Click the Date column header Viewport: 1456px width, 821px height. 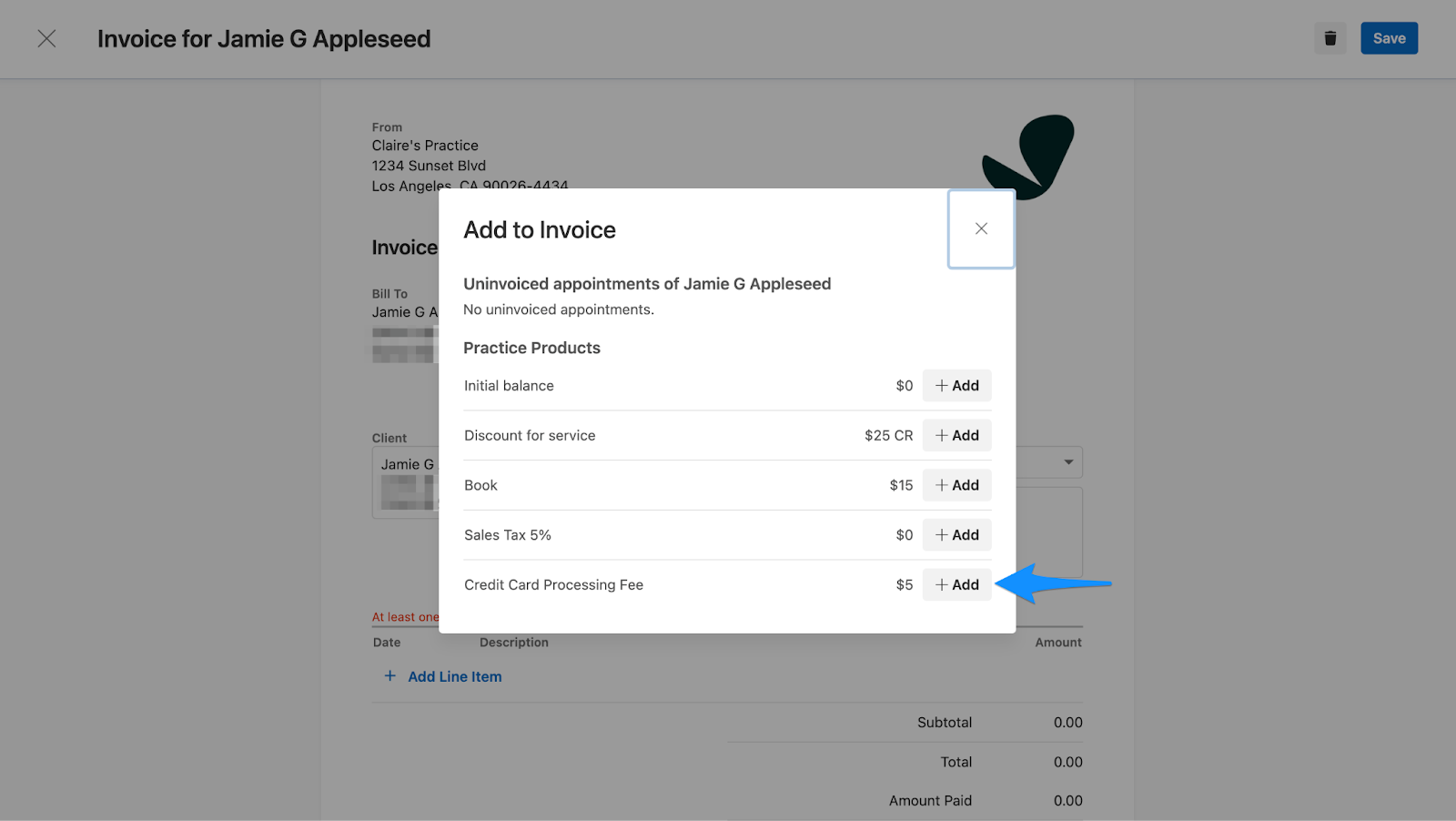click(x=387, y=643)
